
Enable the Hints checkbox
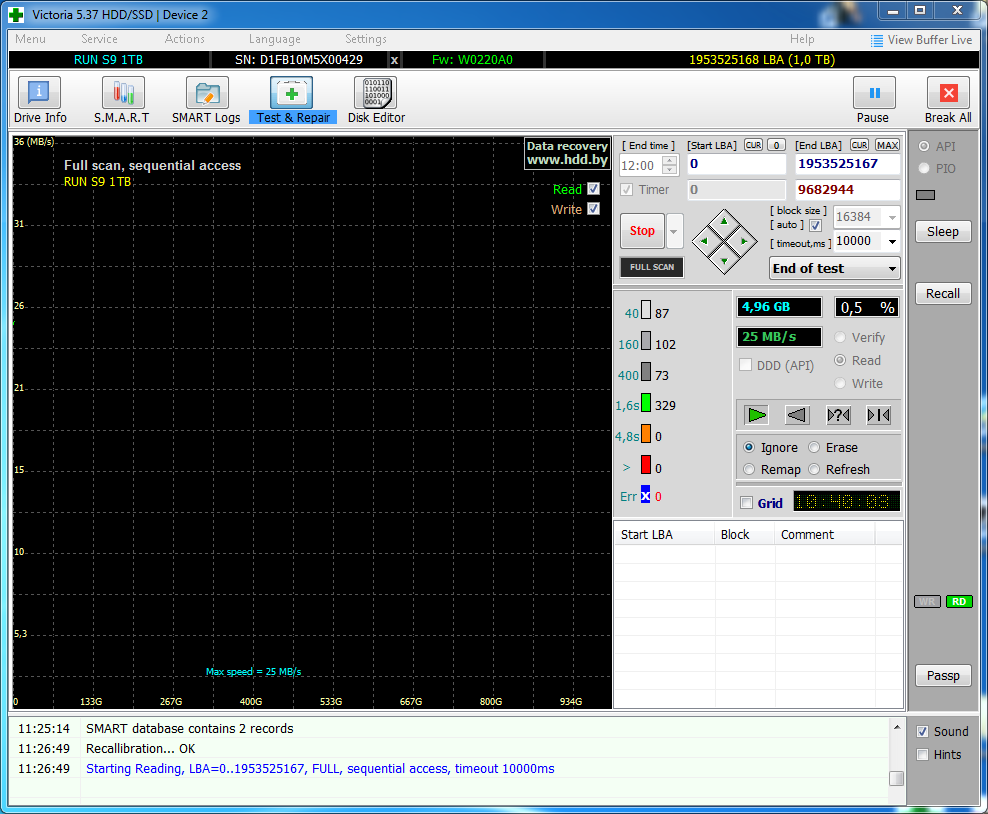(922, 755)
